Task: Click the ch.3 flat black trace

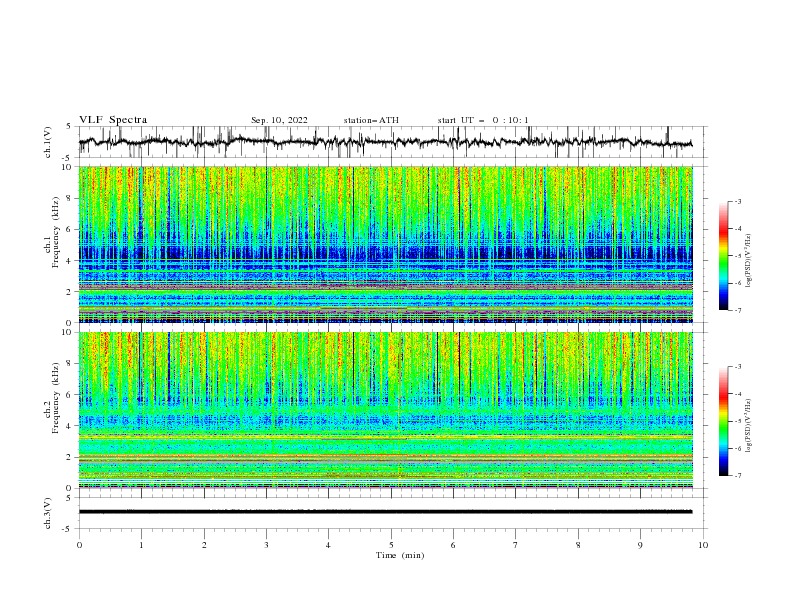Action: coord(385,512)
